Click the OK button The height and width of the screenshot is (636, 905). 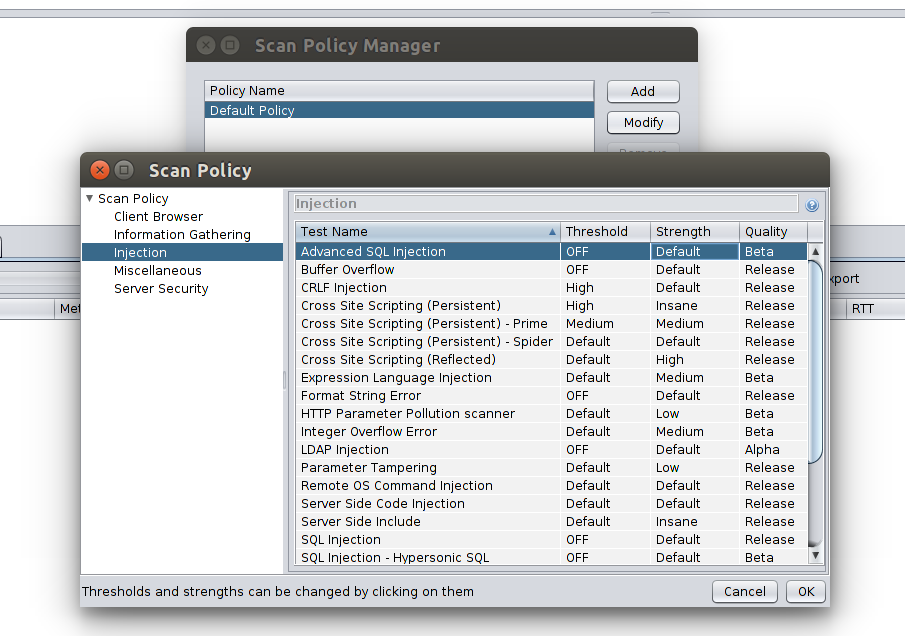pos(806,592)
